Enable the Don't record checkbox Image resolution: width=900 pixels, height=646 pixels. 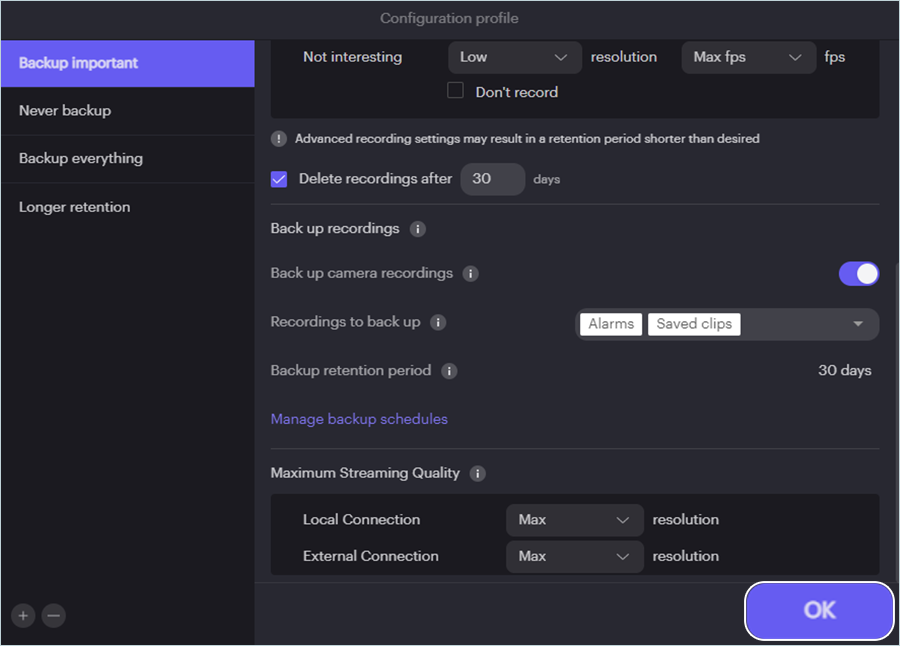[x=456, y=91]
